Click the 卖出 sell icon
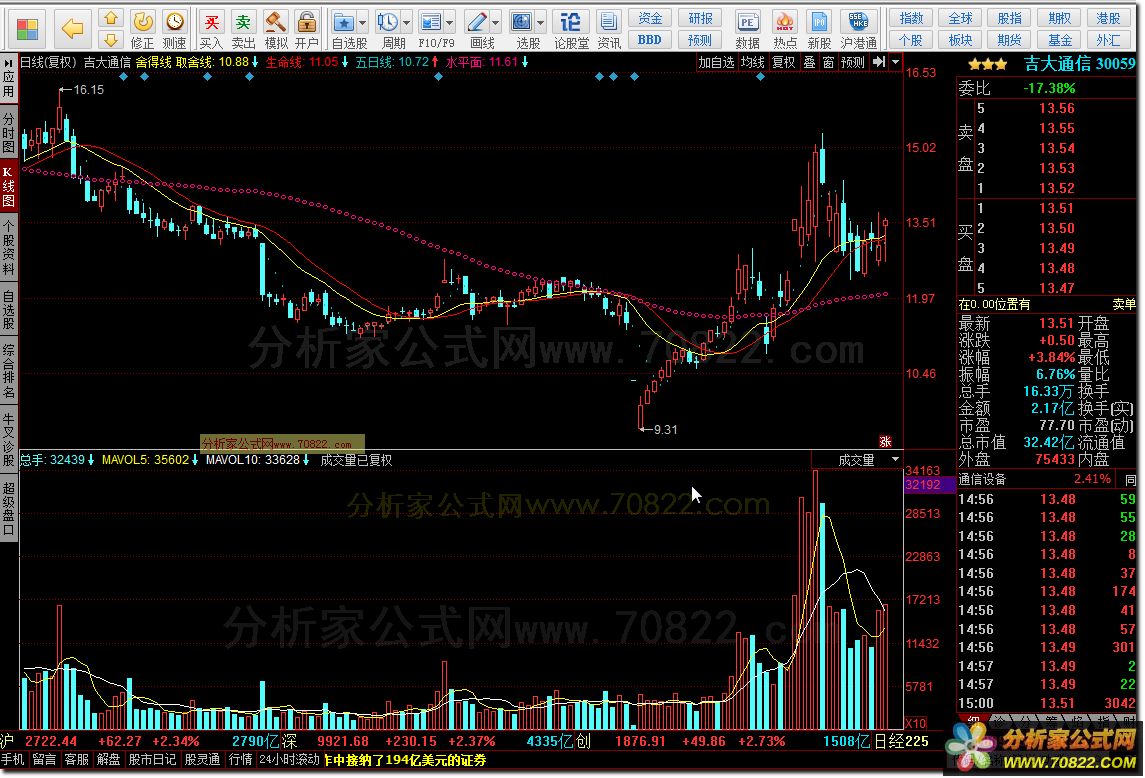Screen dimensions: 1145x778 point(243,30)
